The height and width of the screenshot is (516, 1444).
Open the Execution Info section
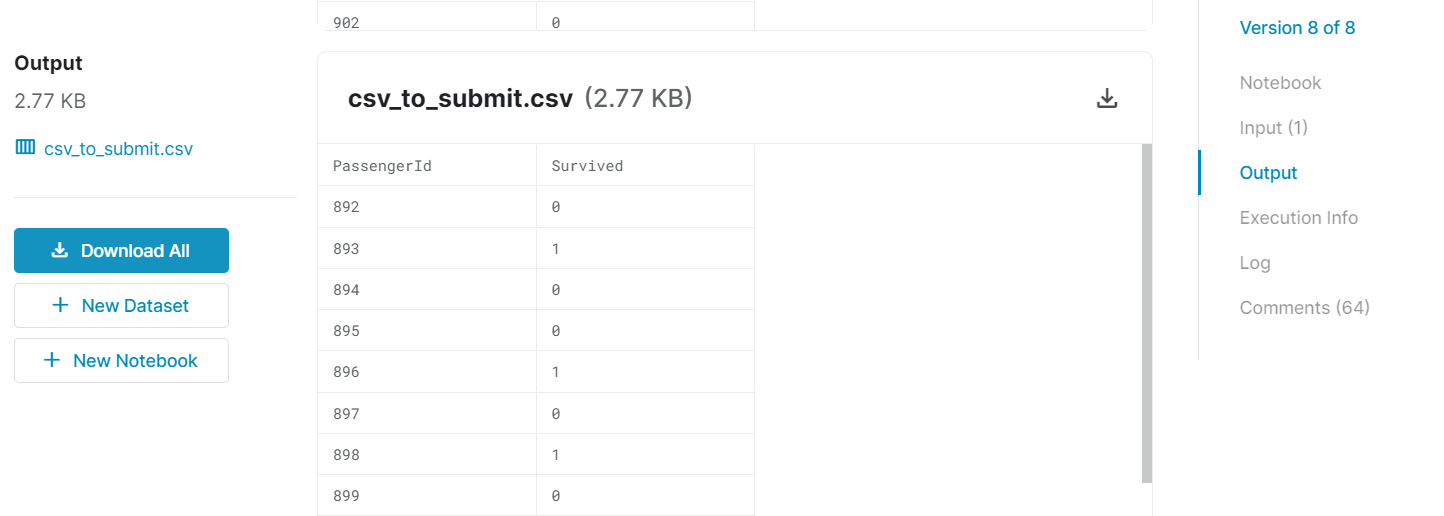click(x=1298, y=218)
